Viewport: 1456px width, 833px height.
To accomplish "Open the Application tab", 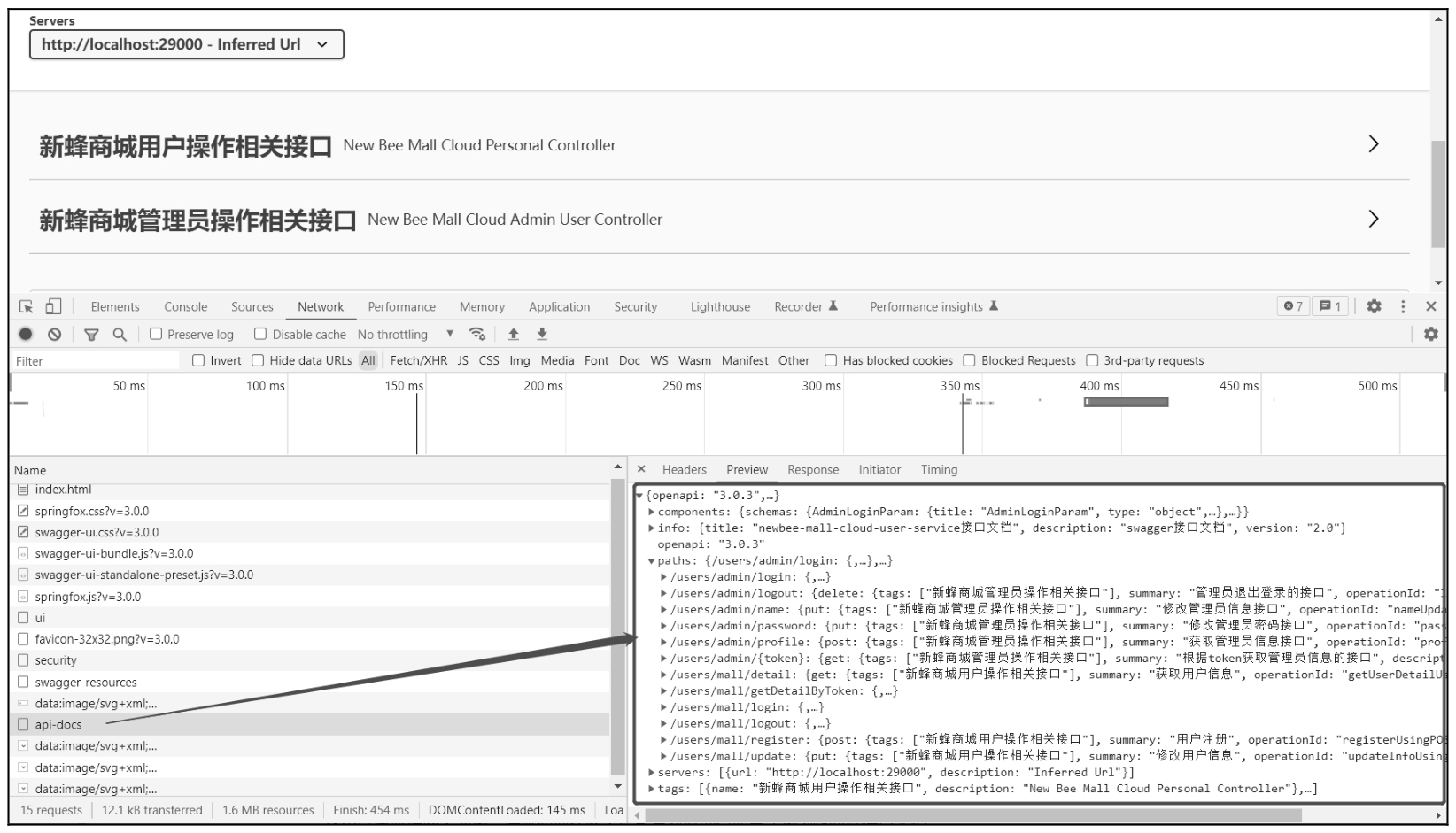I will click(x=560, y=306).
